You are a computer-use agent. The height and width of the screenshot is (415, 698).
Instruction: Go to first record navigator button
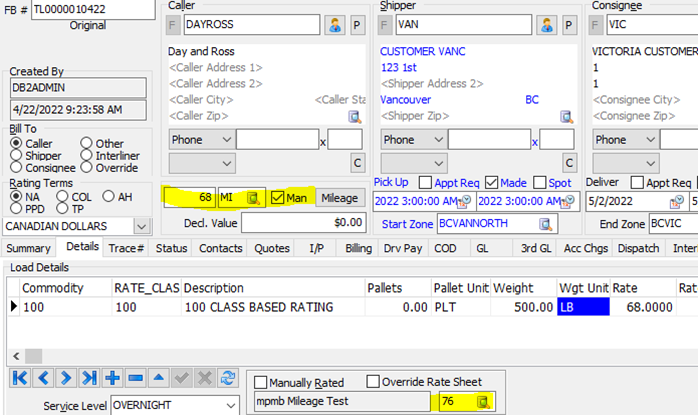click(20, 378)
